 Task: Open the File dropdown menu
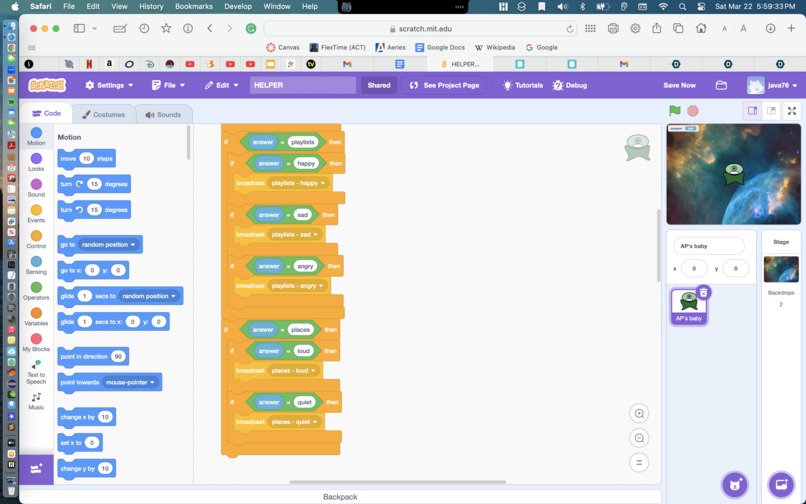coord(168,85)
